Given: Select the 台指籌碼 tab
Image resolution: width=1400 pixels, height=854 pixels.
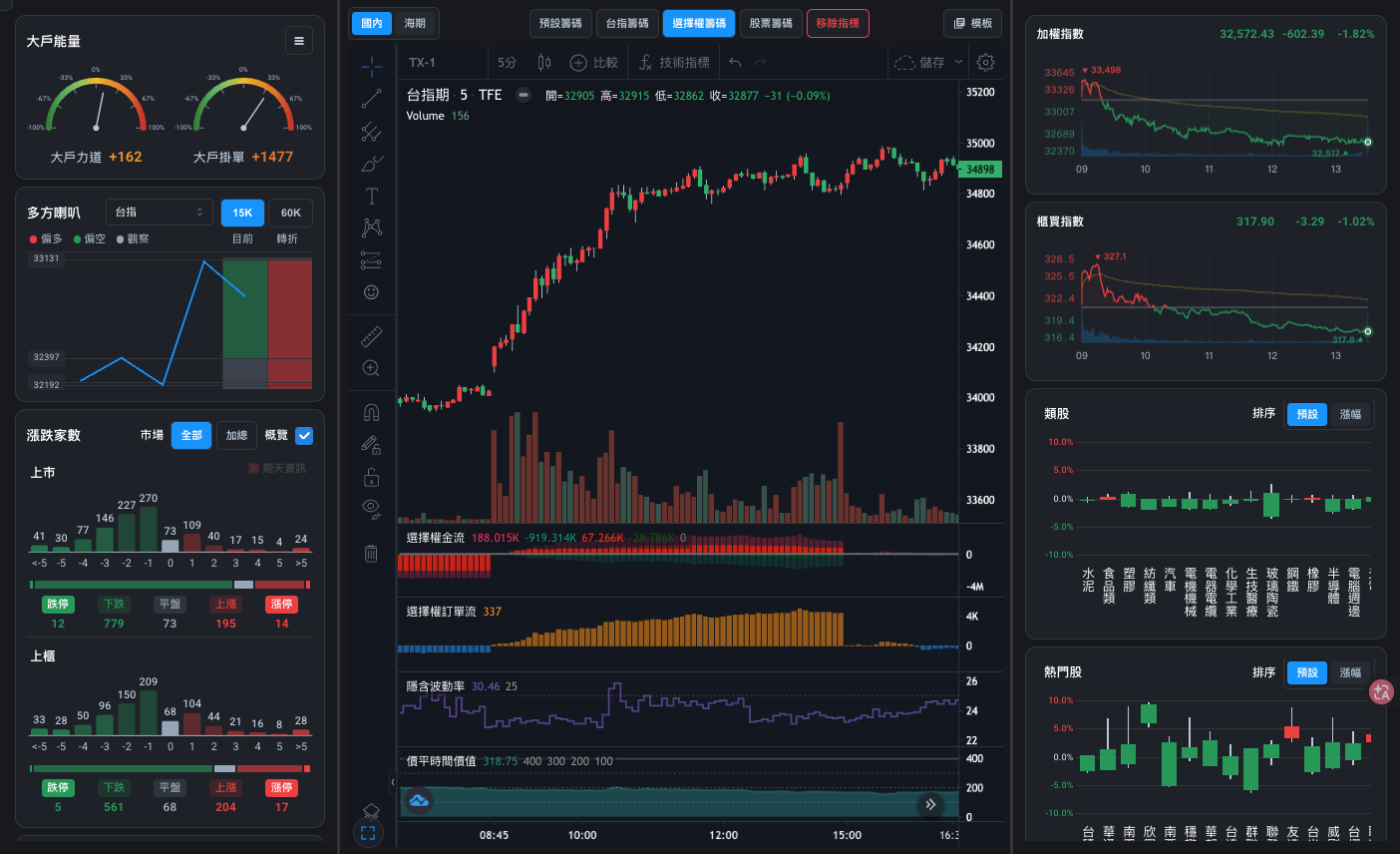Looking at the screenshot, I should tap(627, 23).
